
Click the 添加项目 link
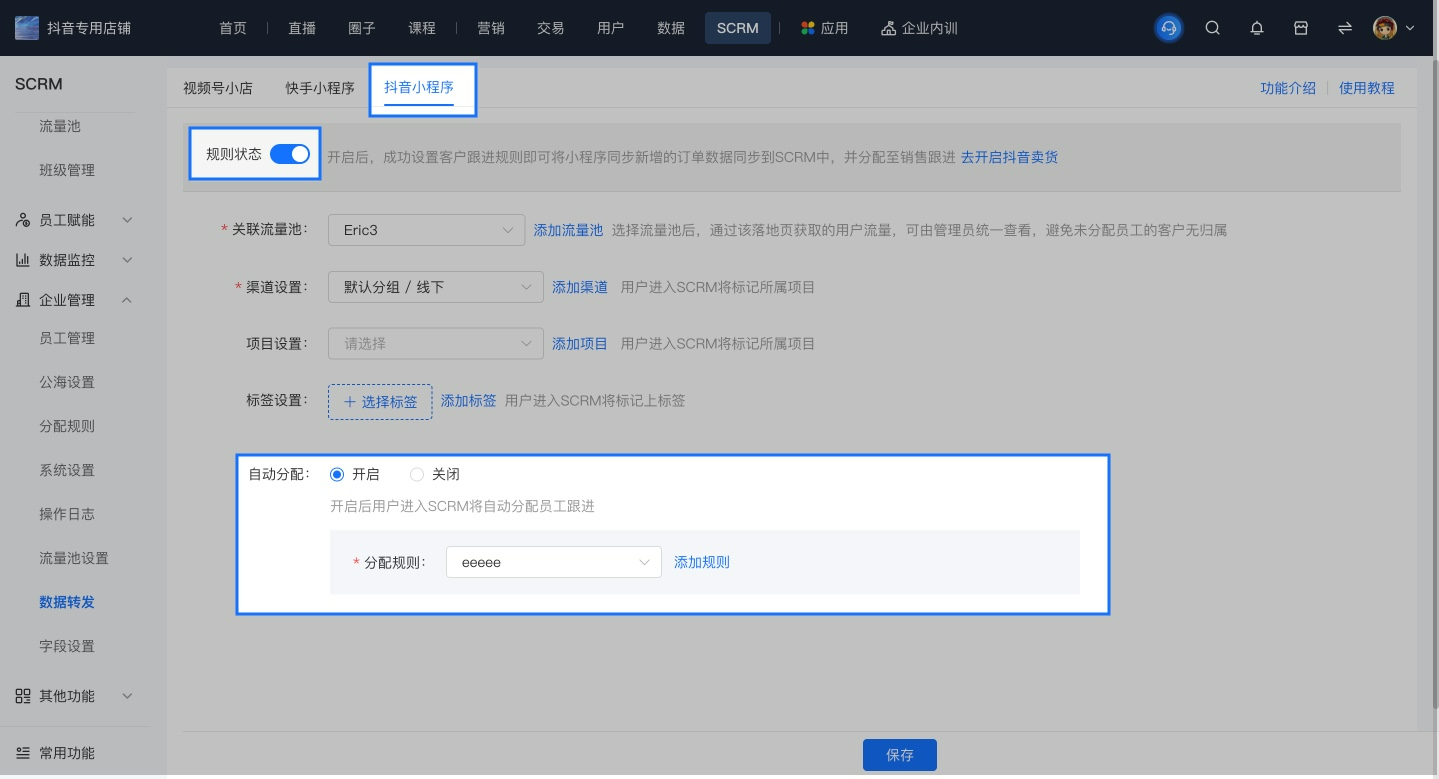(580, 343)
